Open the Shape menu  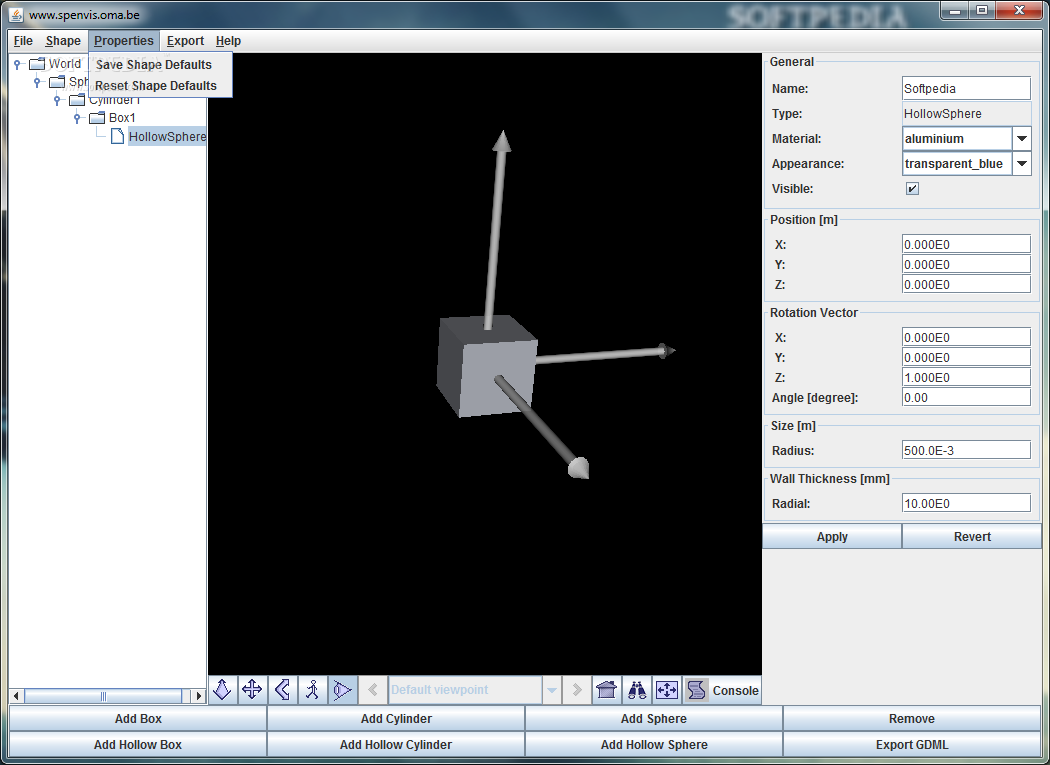[x=63, y=41]
